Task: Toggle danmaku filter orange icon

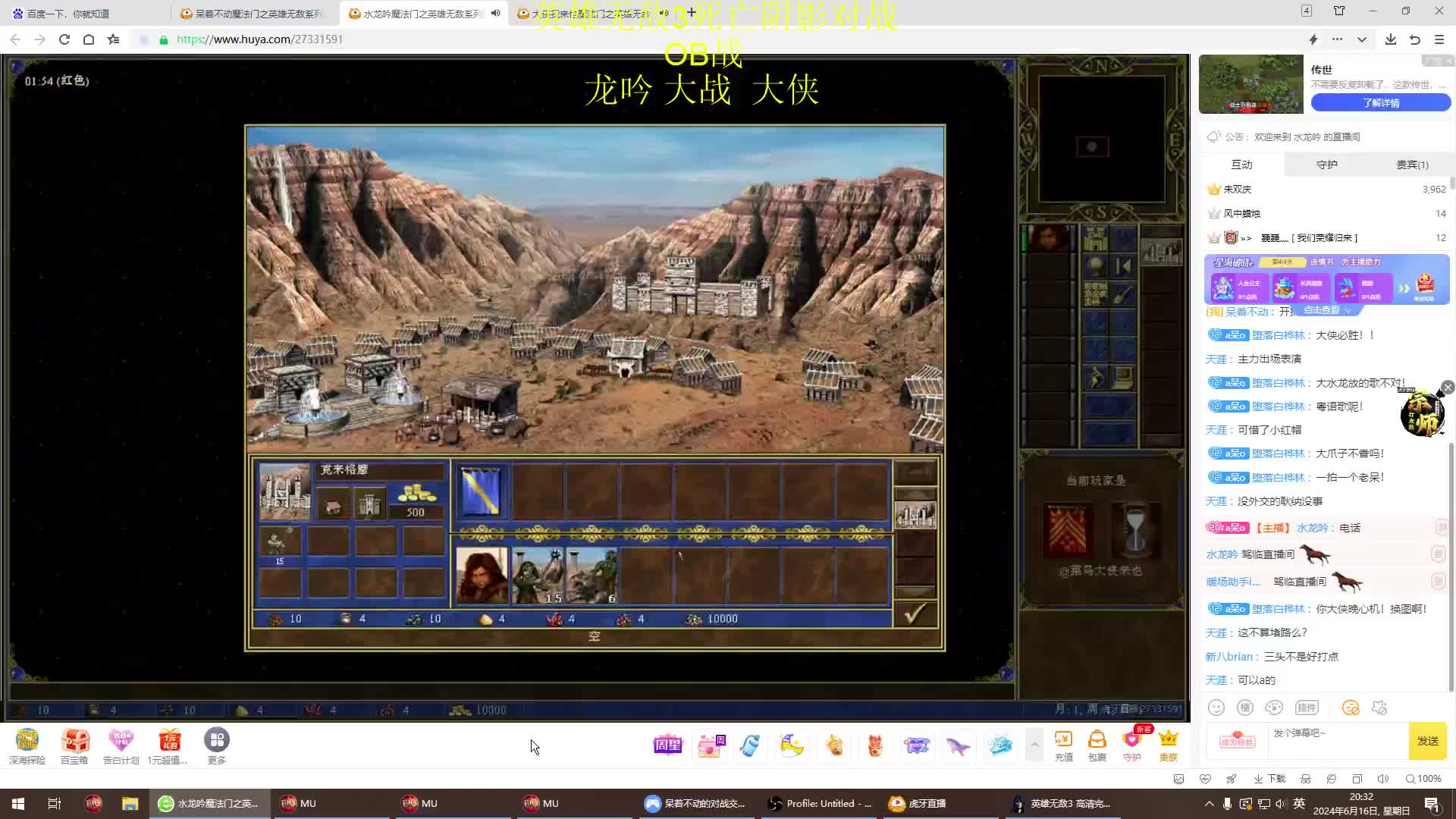Action: tap(1351, 708)
